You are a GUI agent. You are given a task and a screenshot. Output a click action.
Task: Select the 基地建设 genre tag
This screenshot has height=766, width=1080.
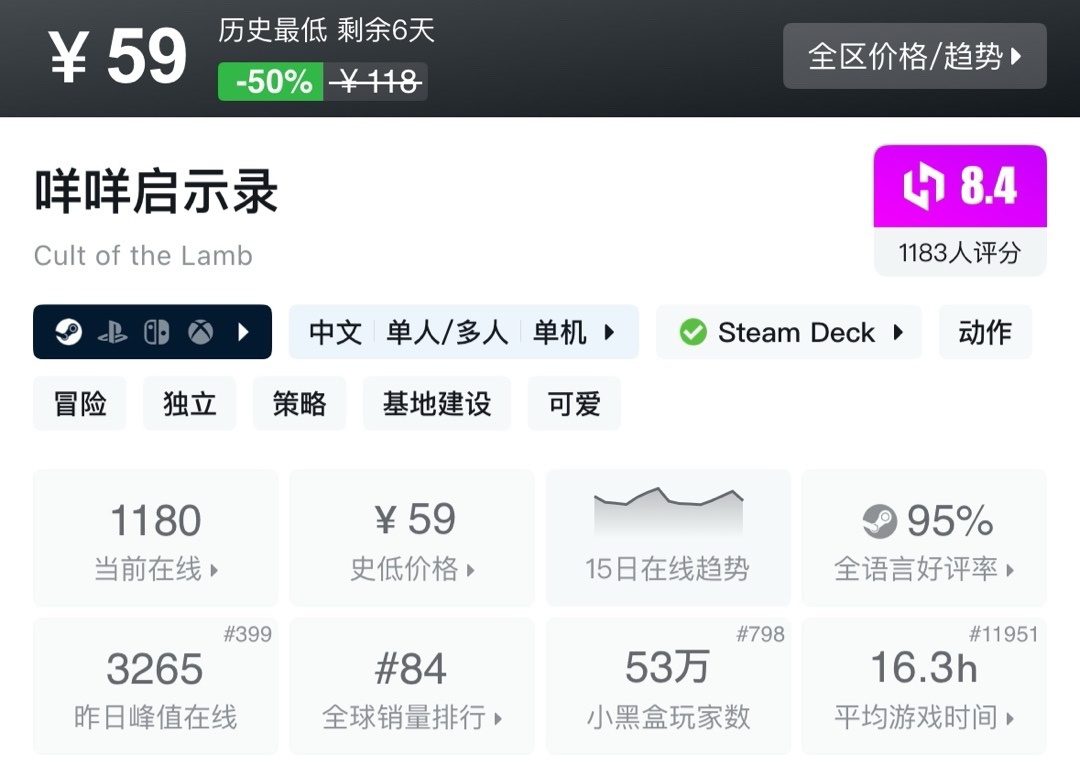click(437, 404)
